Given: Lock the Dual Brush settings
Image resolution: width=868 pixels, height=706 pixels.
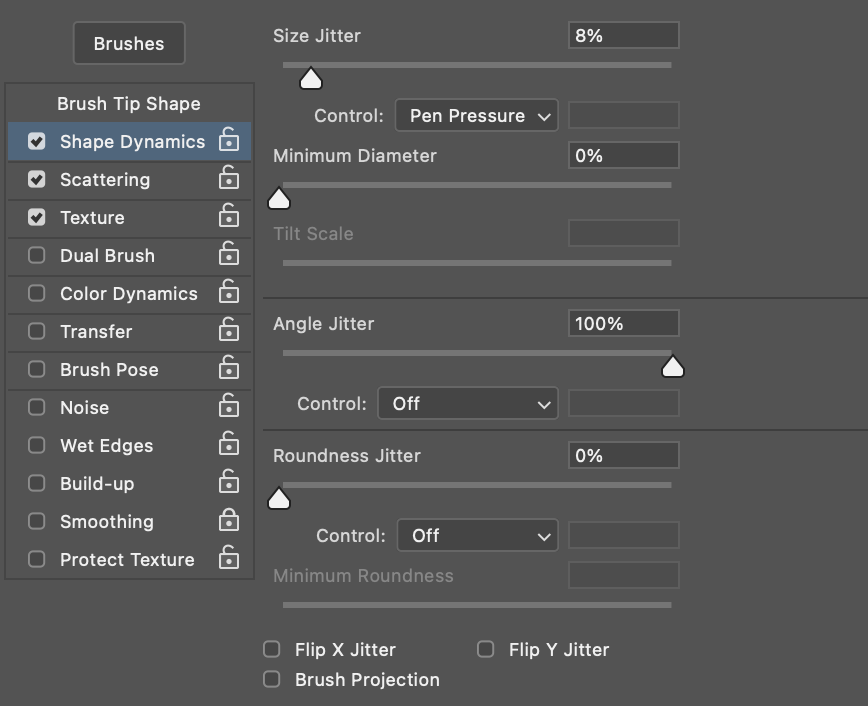Looking at the screenshot, I should tap(229, 253).
